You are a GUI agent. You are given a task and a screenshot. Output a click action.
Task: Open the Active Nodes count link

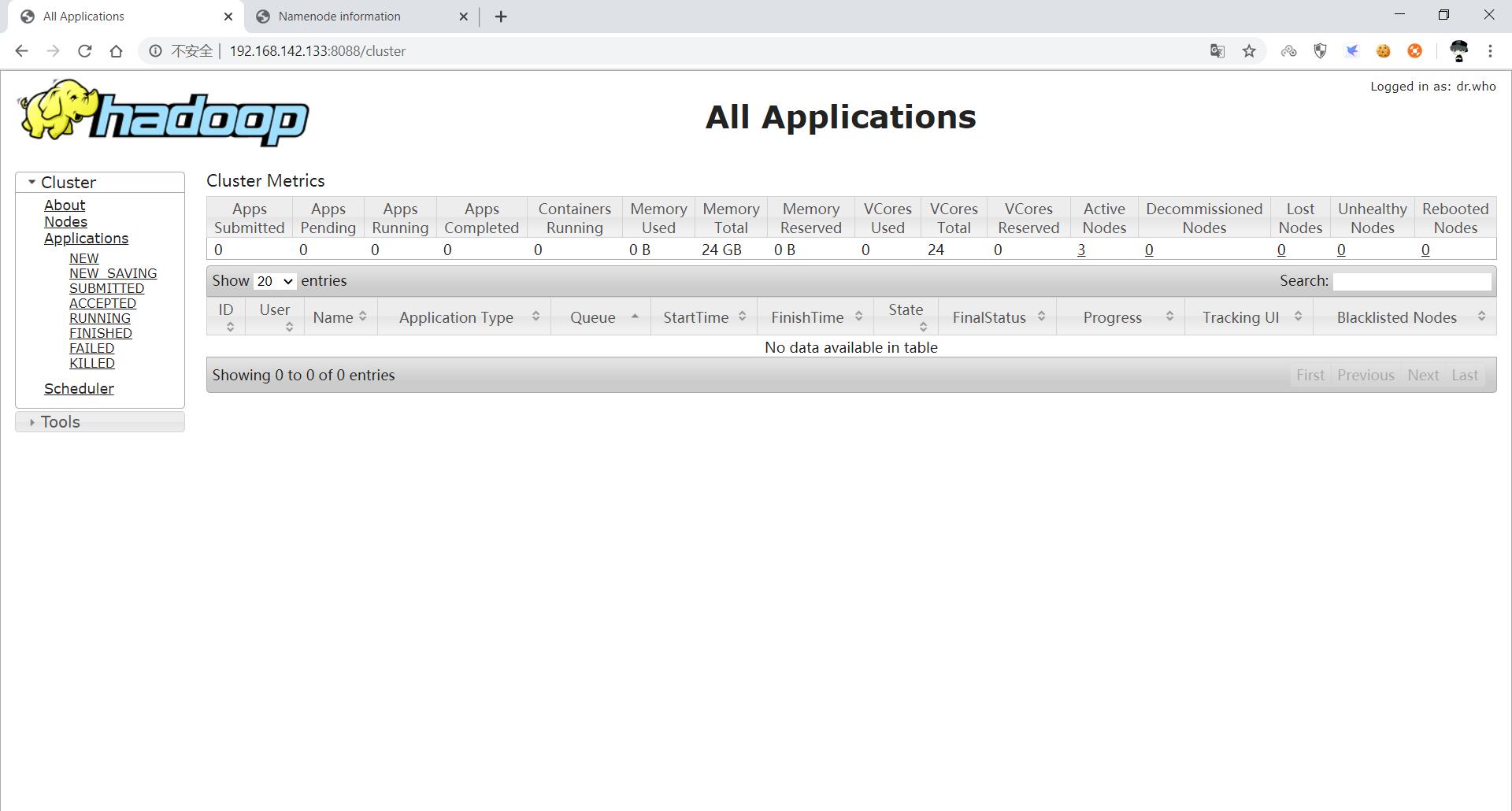pos(1081,250)
